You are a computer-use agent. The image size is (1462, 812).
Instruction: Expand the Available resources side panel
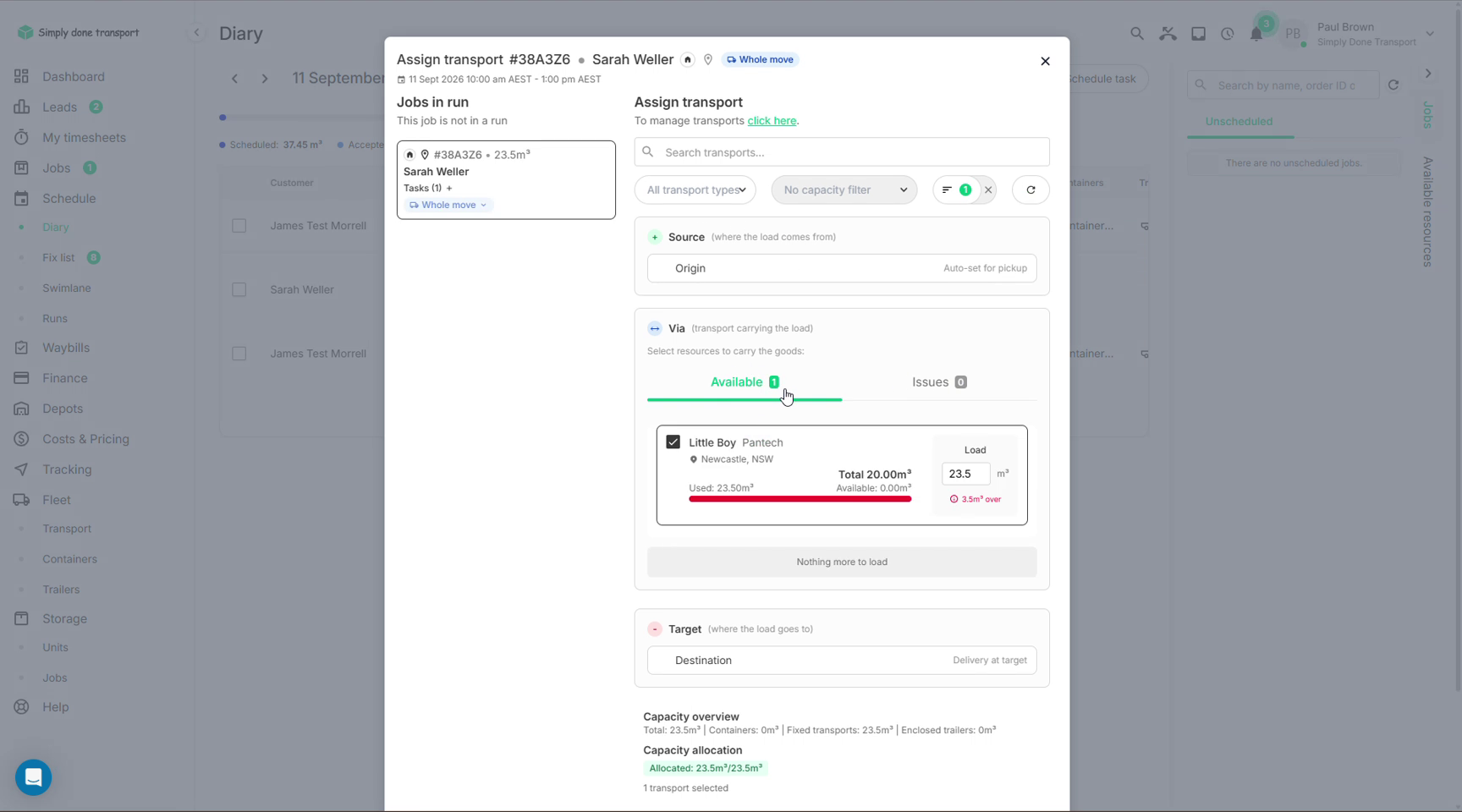pyautogui.click(x=1427, y=211)
